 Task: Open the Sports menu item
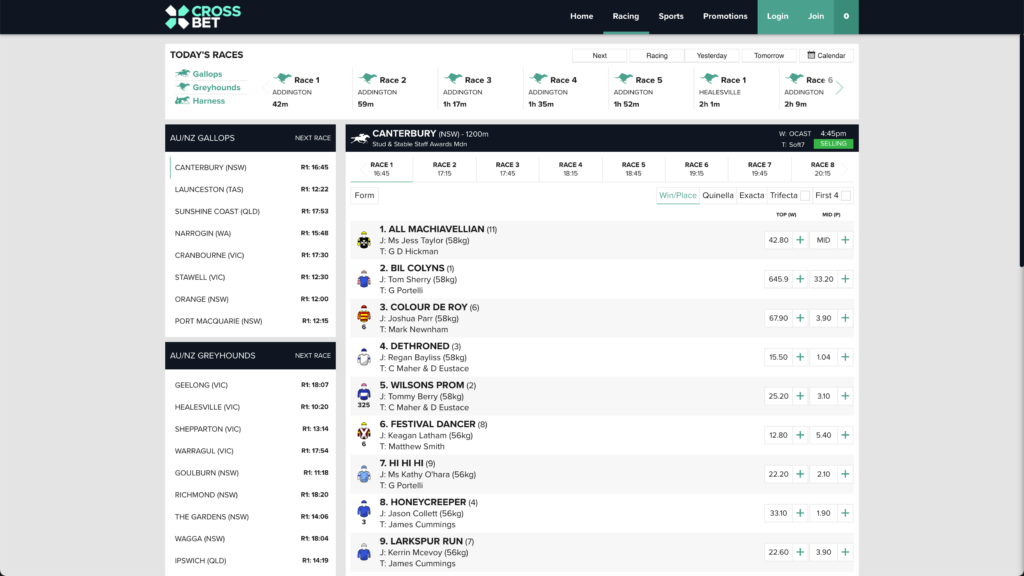tap(671, 16)
